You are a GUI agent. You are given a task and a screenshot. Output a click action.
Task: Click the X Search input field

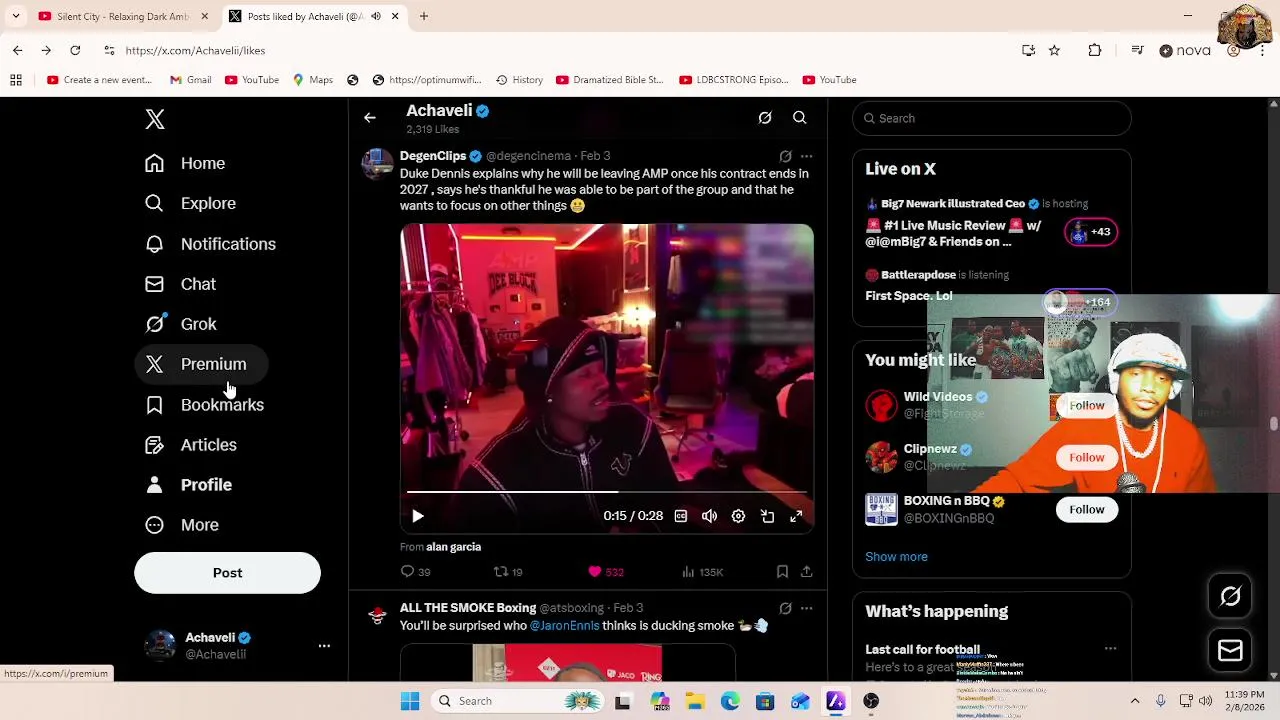point(992,118)
